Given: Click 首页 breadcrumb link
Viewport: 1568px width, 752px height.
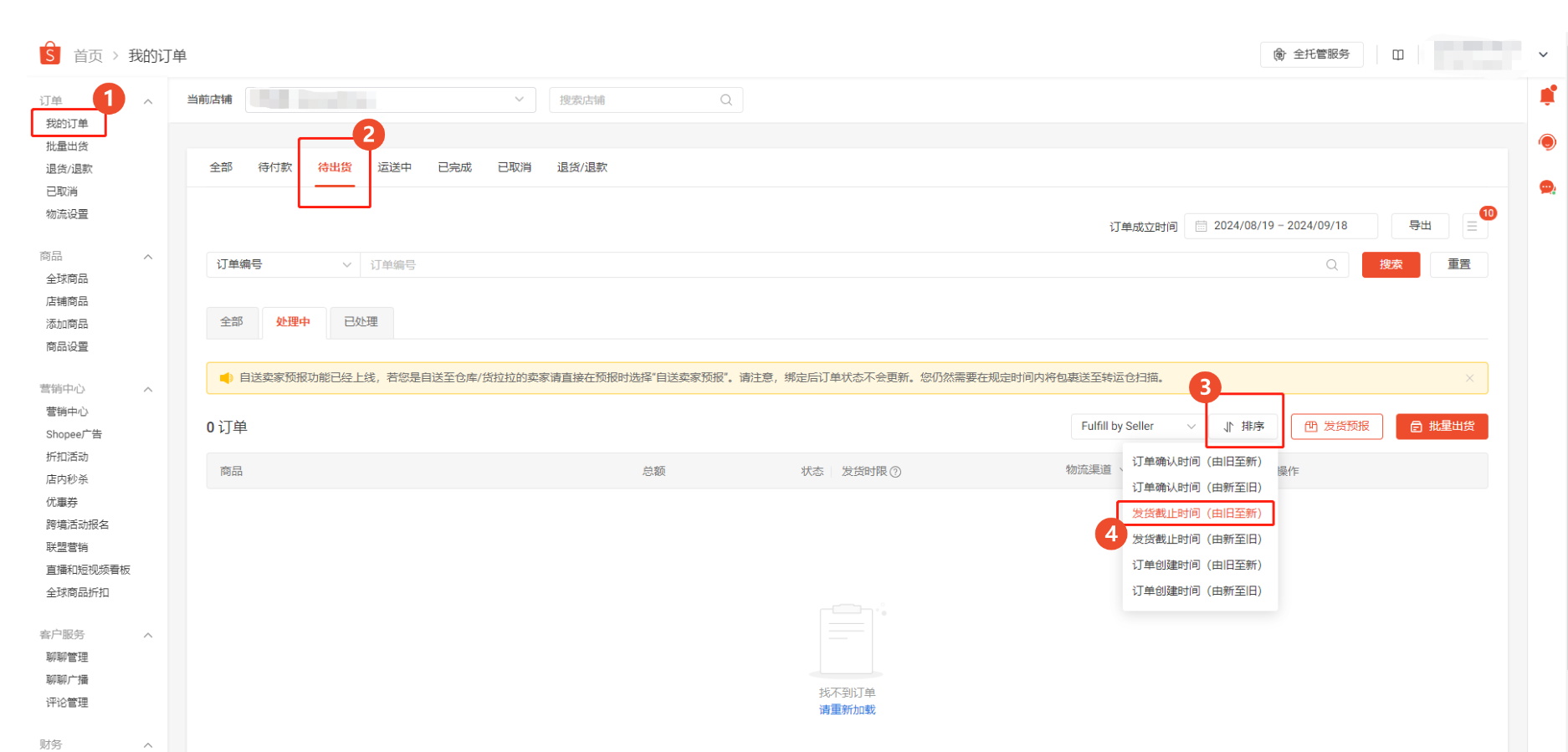Looking at the screenshot, I should (88, 56).
